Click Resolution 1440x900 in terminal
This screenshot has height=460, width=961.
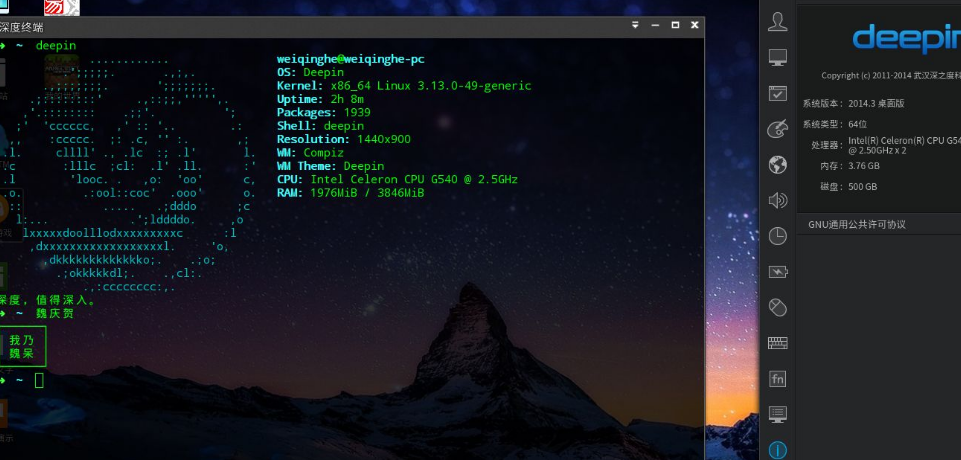(344, 140)
